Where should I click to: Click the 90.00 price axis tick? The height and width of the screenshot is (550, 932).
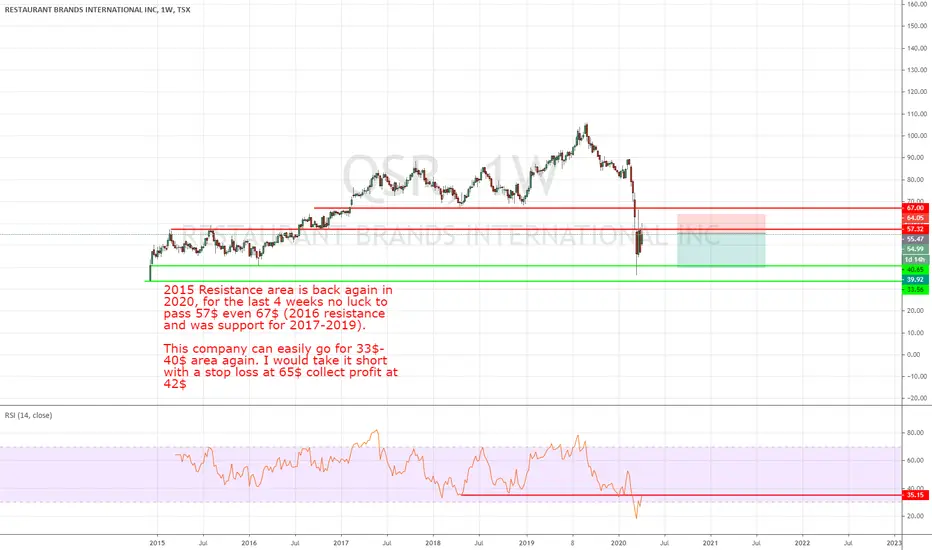click(917, 158)
